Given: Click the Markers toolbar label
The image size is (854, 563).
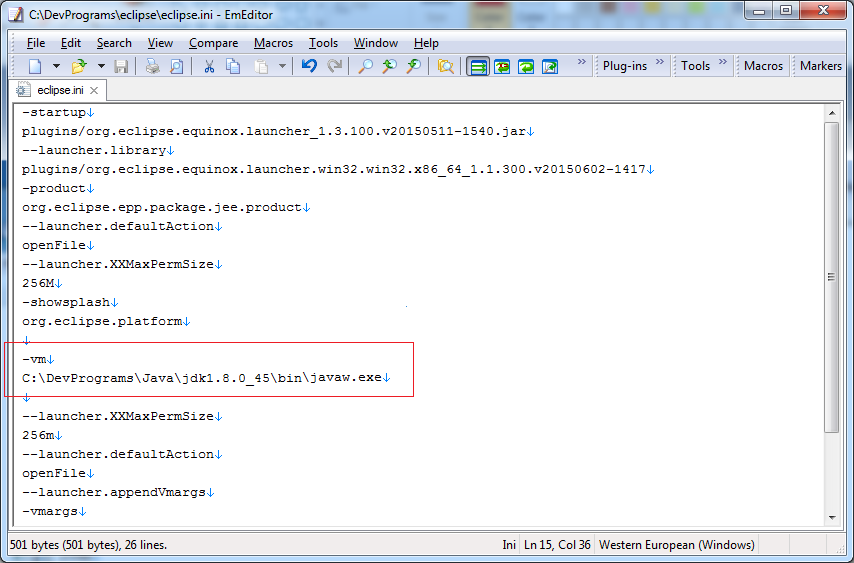Looking at the screenshot, I should pyautogui.click(x=821, y=66).
